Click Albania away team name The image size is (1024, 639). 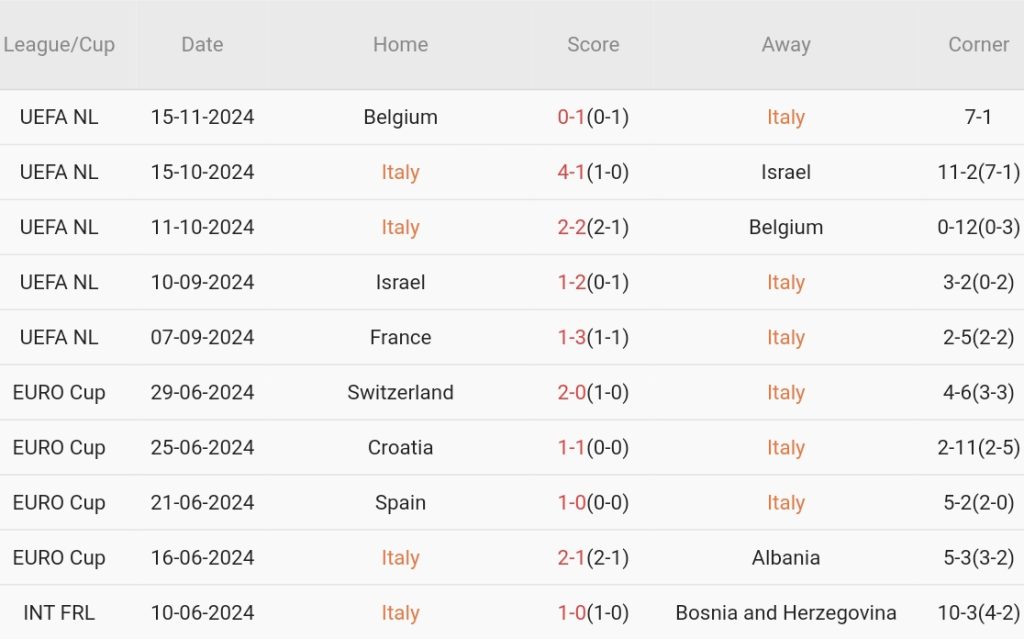785,558
